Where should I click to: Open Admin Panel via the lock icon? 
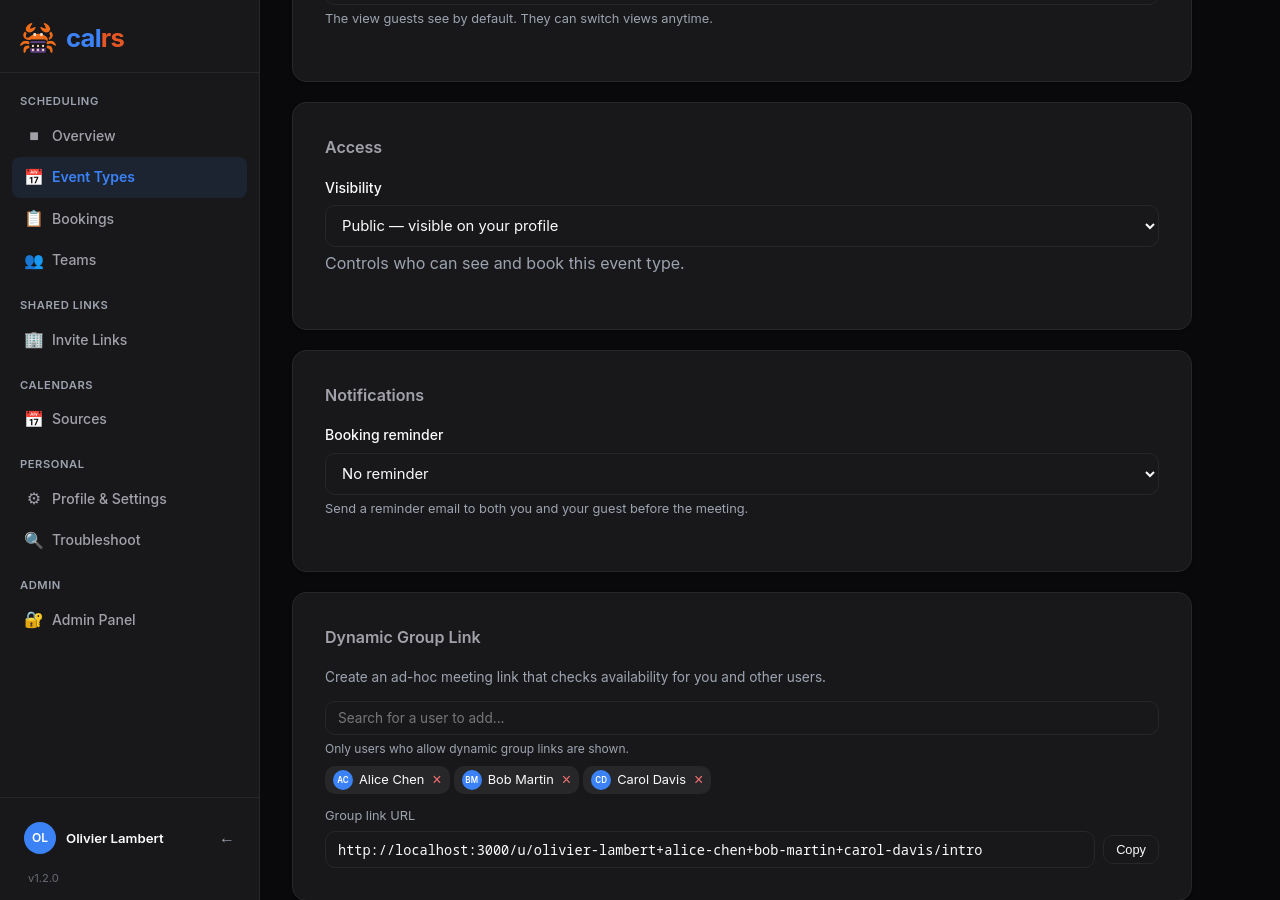pos(33,620)
